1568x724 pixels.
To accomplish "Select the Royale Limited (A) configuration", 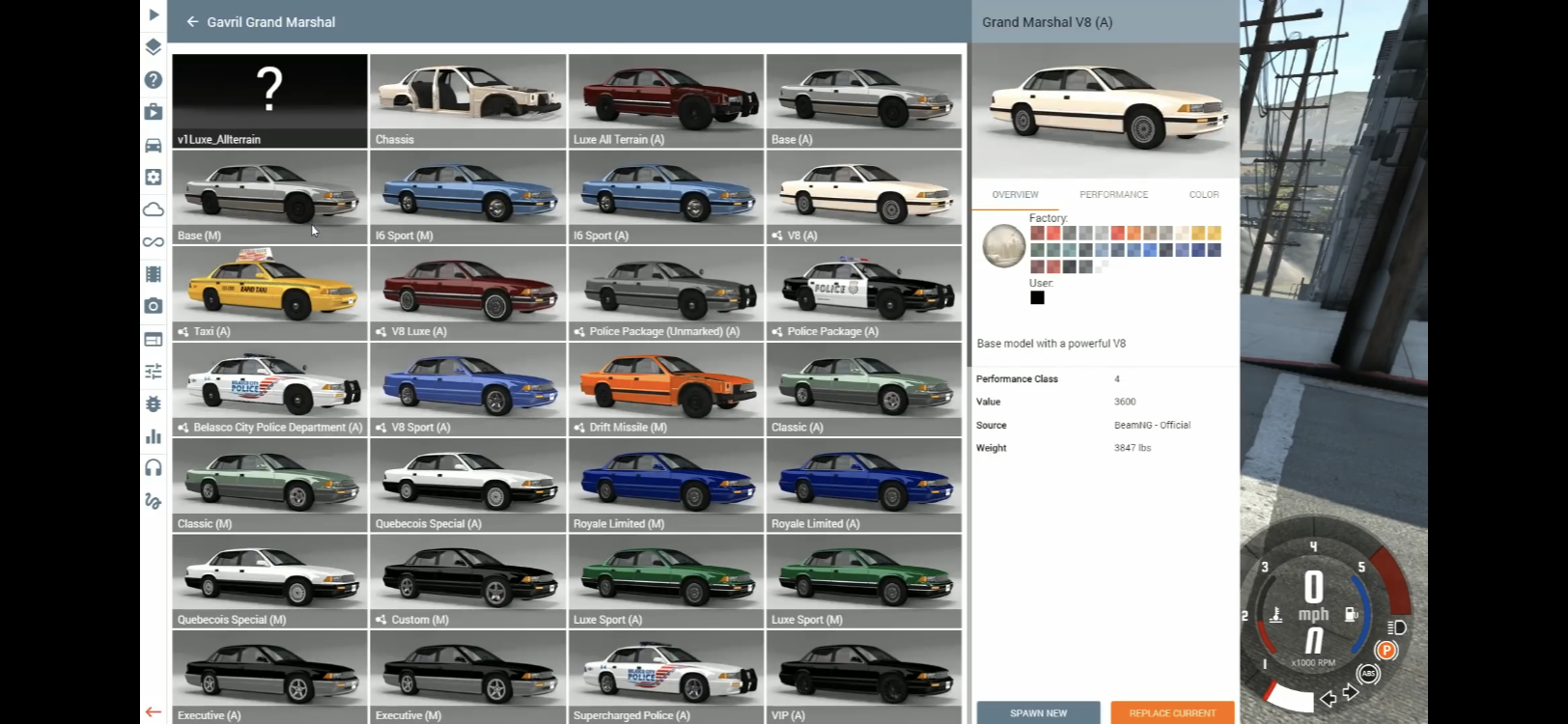I will 864,485.
